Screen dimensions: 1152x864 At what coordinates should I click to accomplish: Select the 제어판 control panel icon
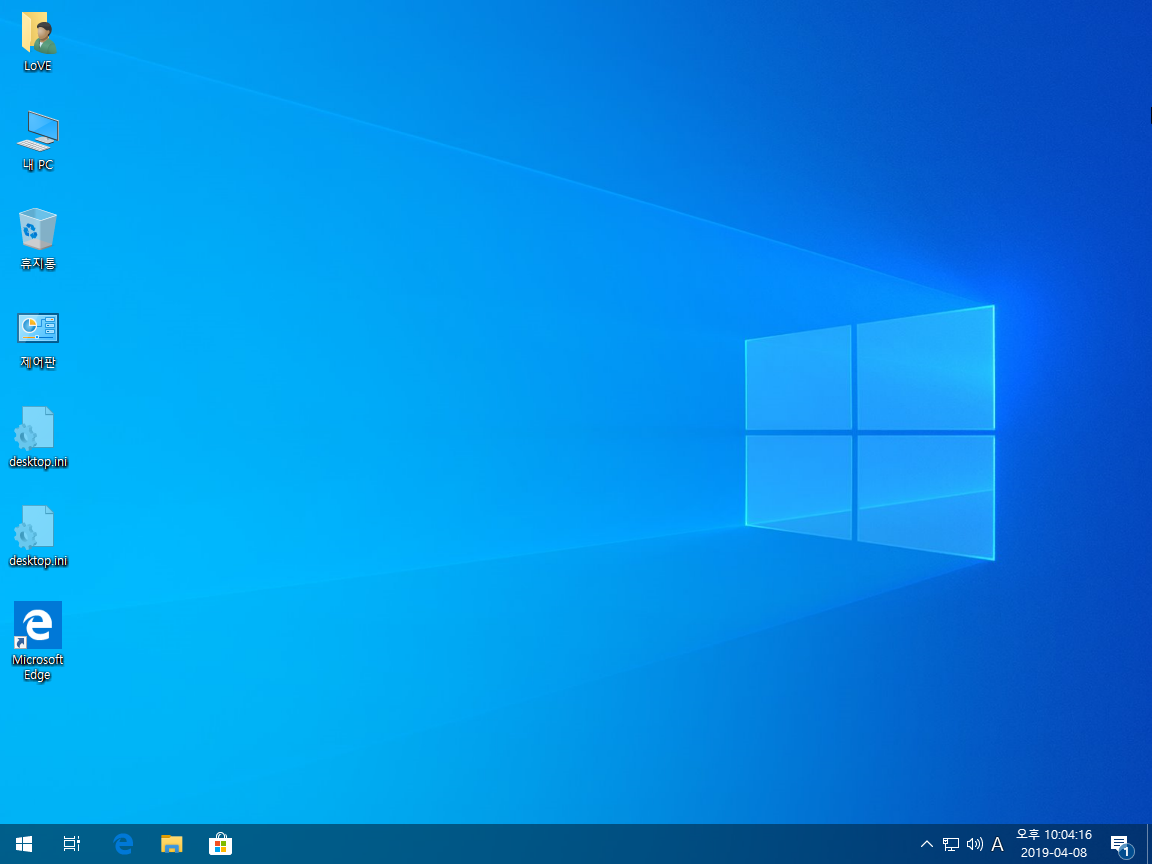pyautogui.click(x=37, y=339)
